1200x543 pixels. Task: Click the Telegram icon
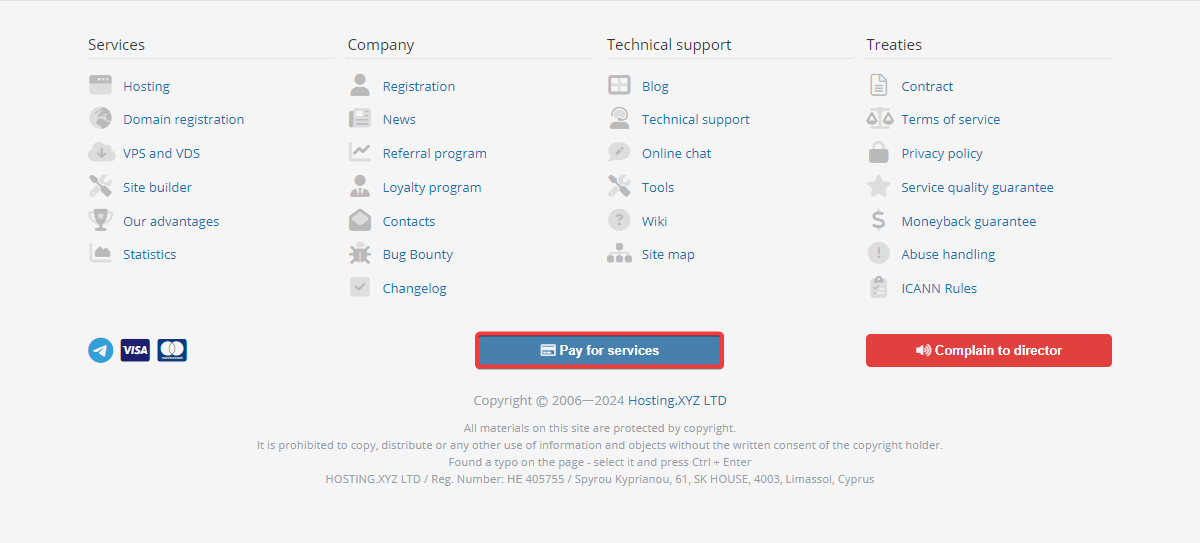pyautogui.click(x=100, y=350)
